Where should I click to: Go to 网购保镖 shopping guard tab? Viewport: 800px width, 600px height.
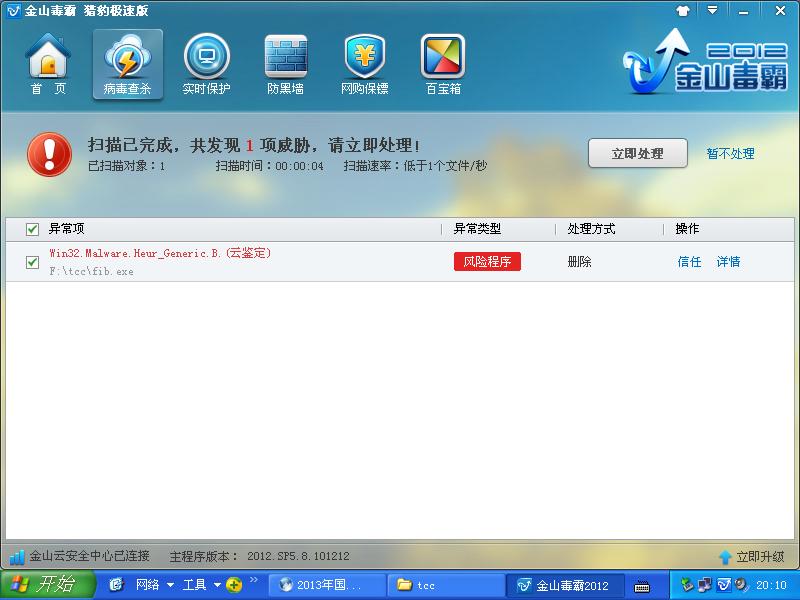click(x=364, y=64)
